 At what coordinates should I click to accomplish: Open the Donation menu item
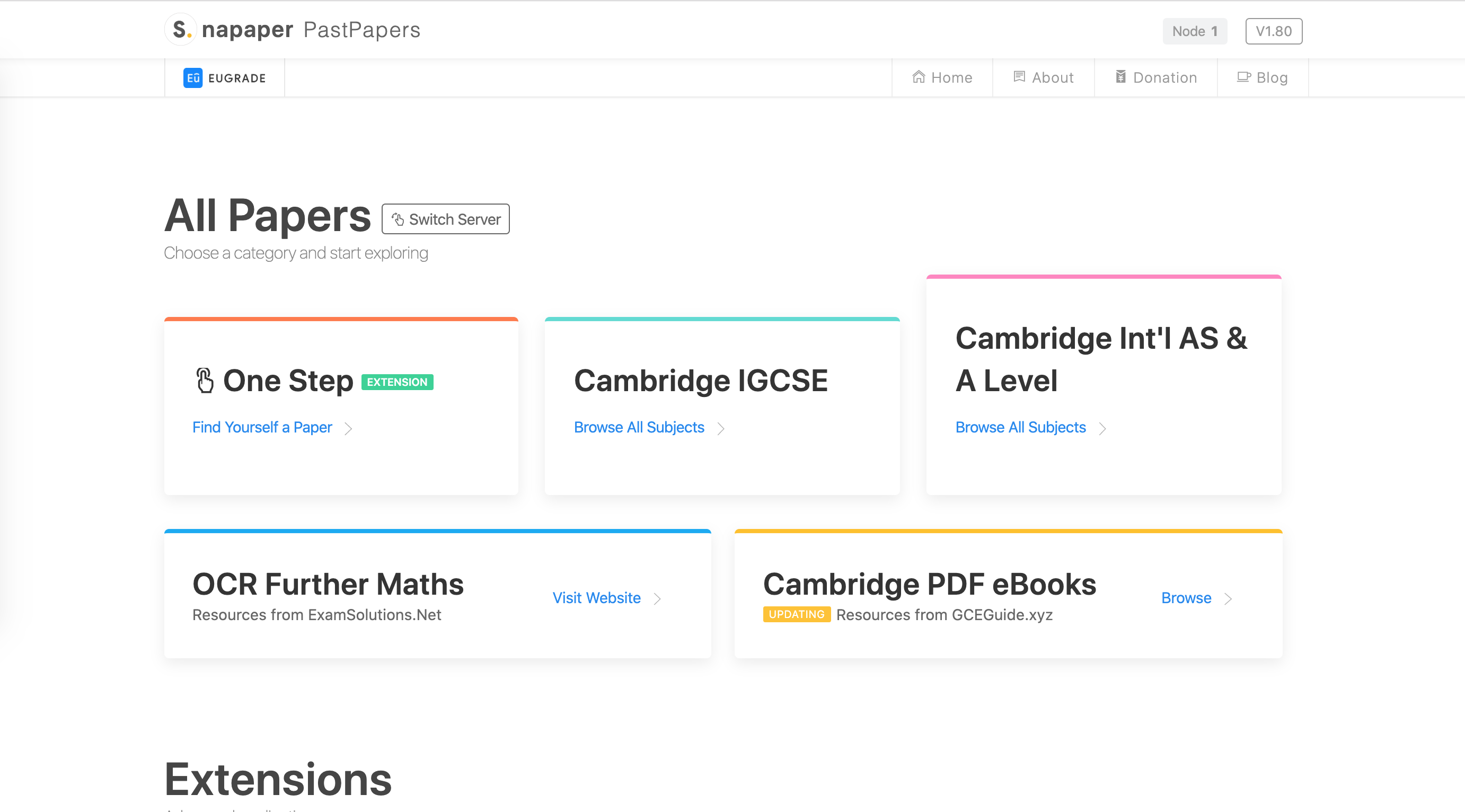(1156, 77)
